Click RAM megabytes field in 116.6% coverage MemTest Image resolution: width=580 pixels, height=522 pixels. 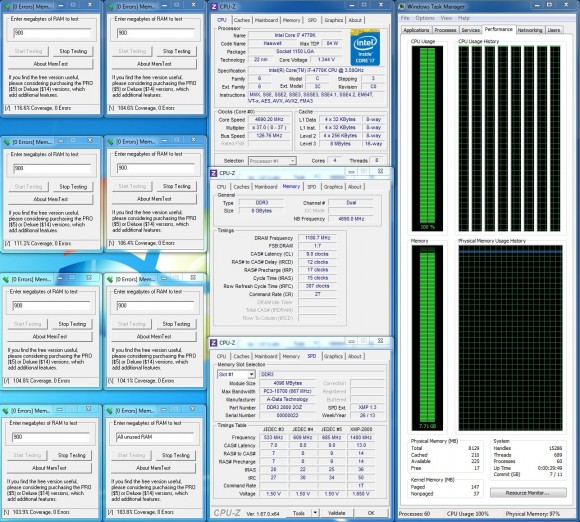52,33
